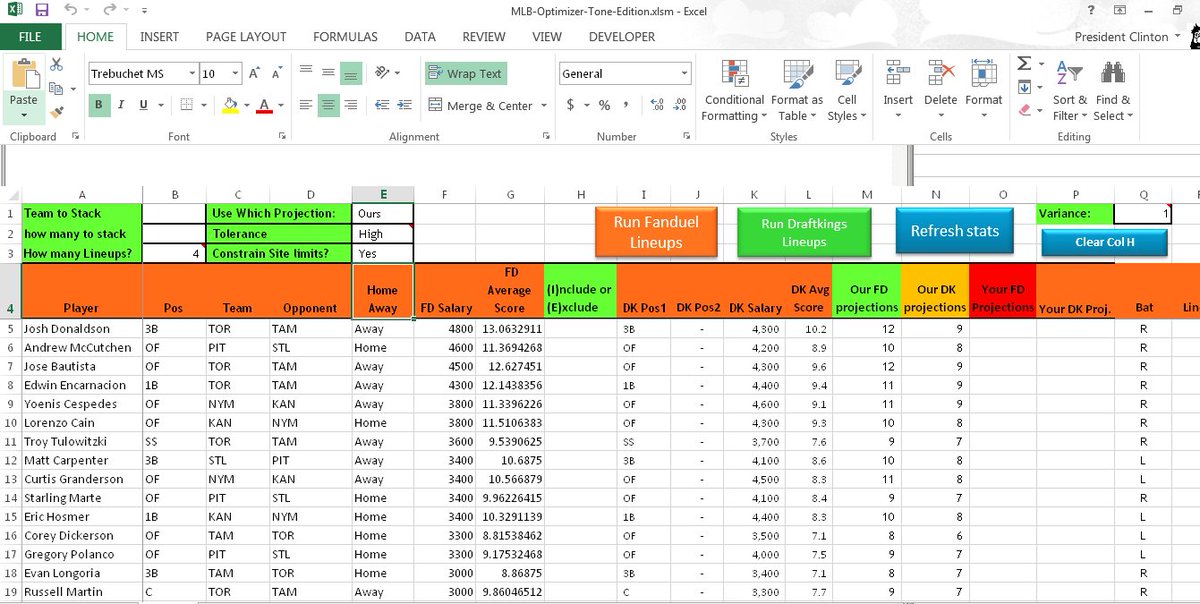
Task: Open the Merge & Center dropdown arrow
Action: click(x=544, y=105)
